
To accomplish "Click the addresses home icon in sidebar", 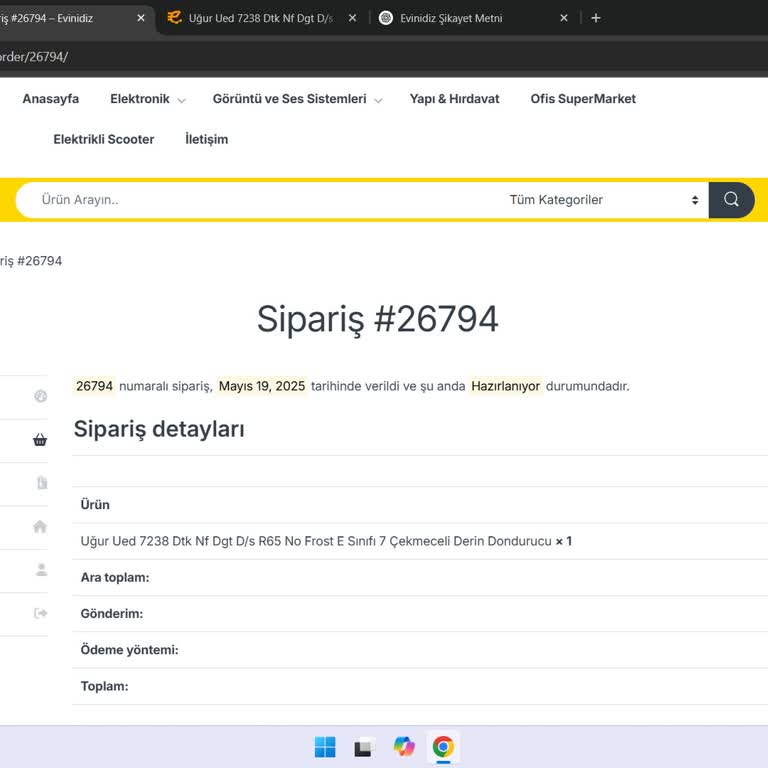I will tap(40, 526).
